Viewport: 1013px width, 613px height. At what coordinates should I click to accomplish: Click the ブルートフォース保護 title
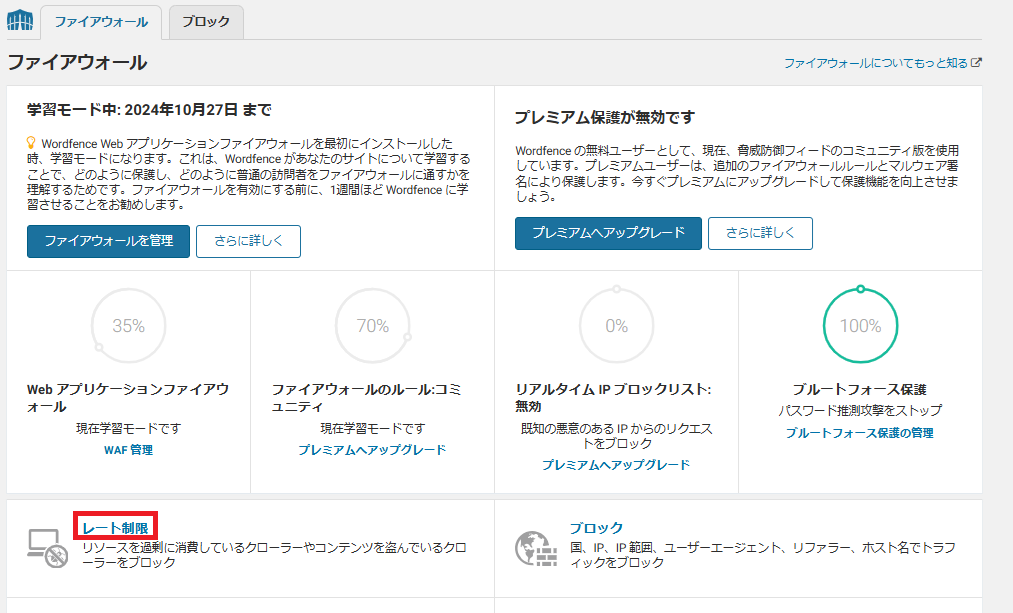(860, 390)
